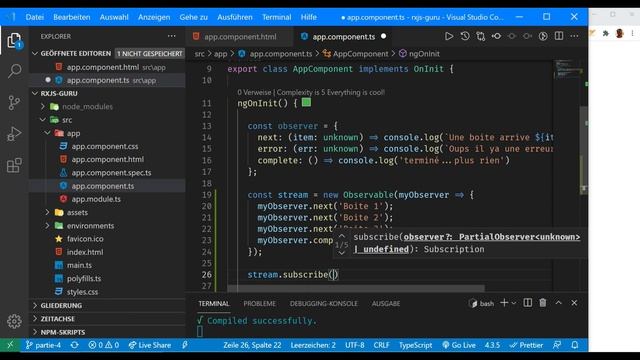Click the partie-4 git branch indicator
The image size is (640, 360).
click(43, 345)
